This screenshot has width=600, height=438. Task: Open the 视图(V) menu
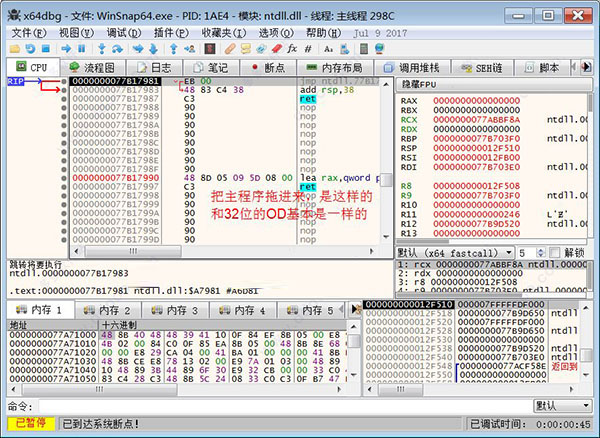click(x=76, y=33)
